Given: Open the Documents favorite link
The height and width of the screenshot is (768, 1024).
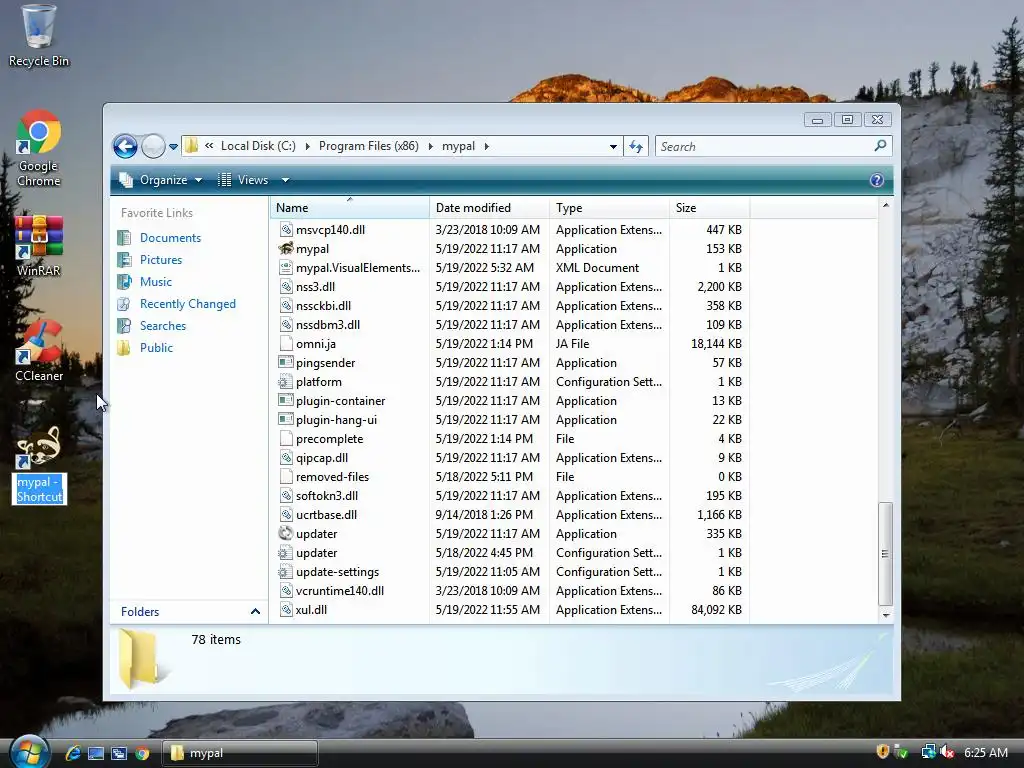Looking at the screenshot, I should coord(170,238).
